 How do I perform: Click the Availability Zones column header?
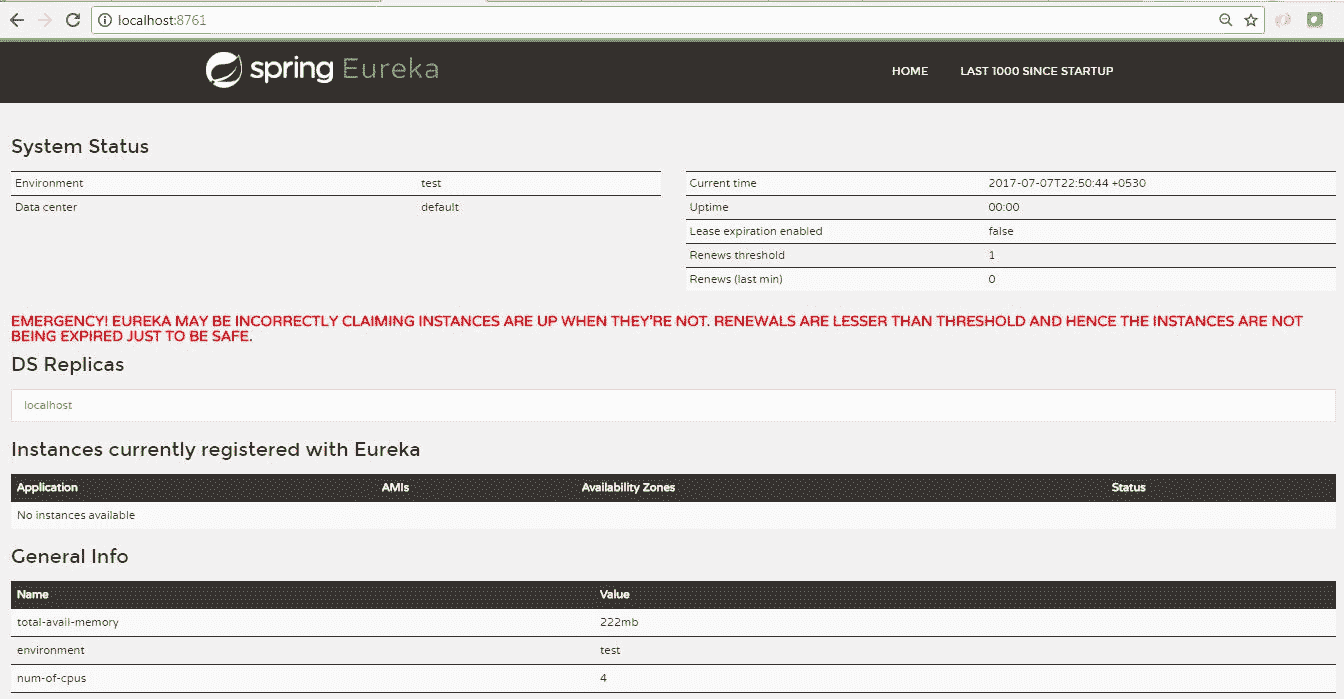pyautogui.click(x=628, y=487)
